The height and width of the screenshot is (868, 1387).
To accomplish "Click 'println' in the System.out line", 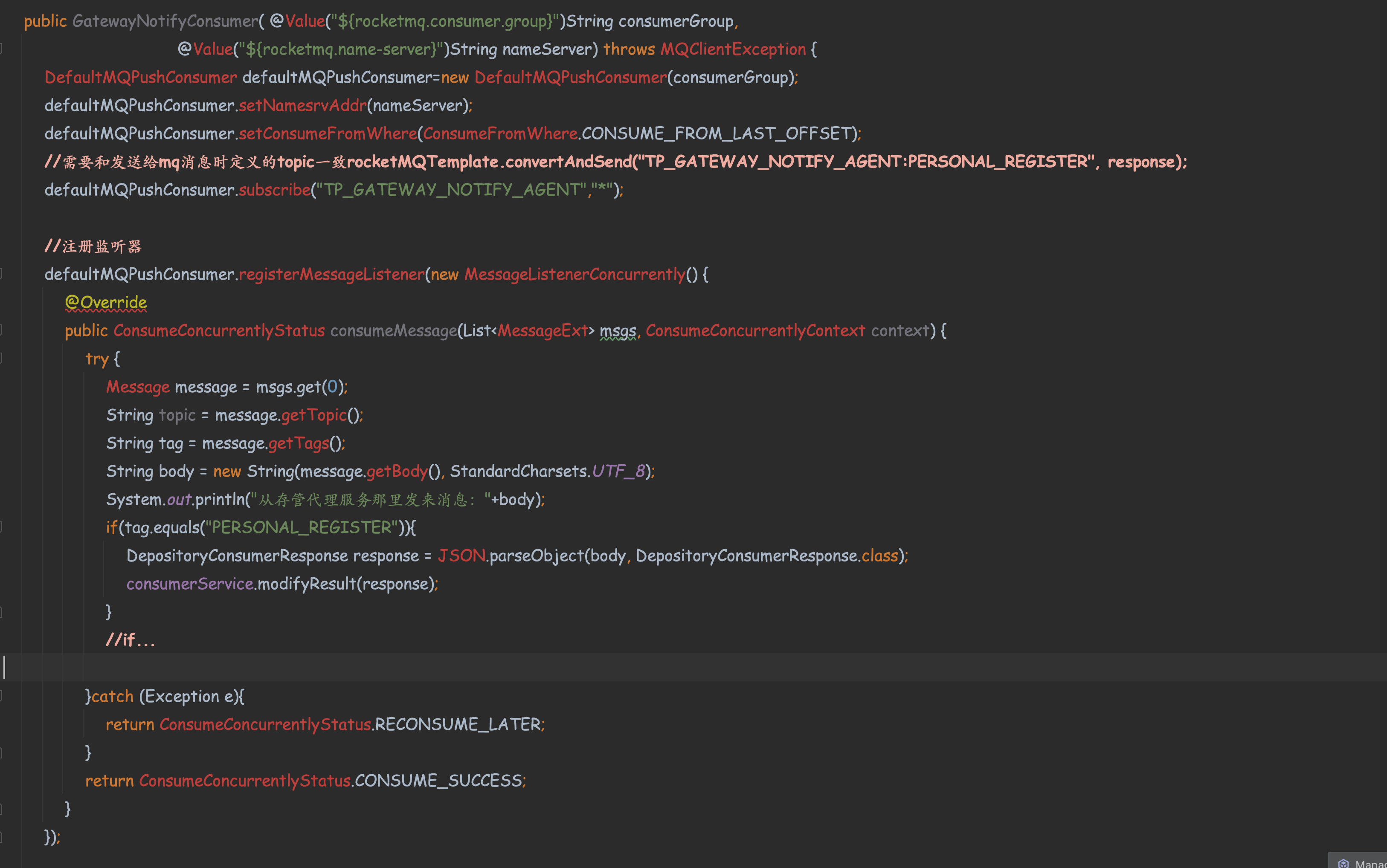I will tap(220, 500).
